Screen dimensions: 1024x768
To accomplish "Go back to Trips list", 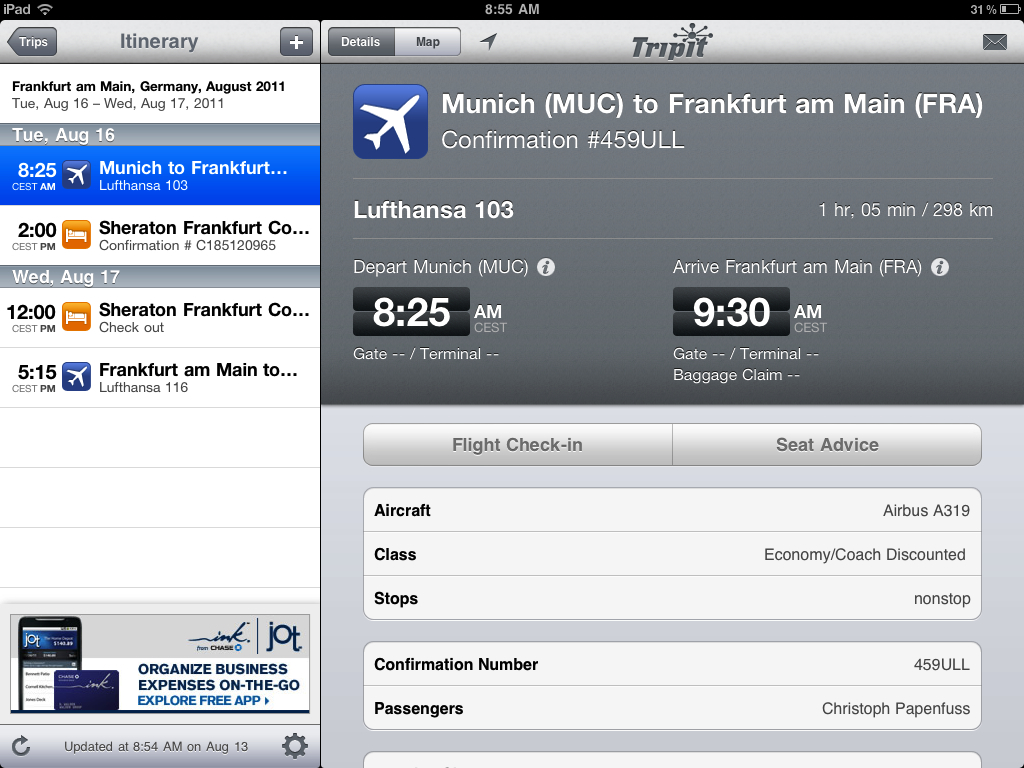I will [x=32, y=42].
